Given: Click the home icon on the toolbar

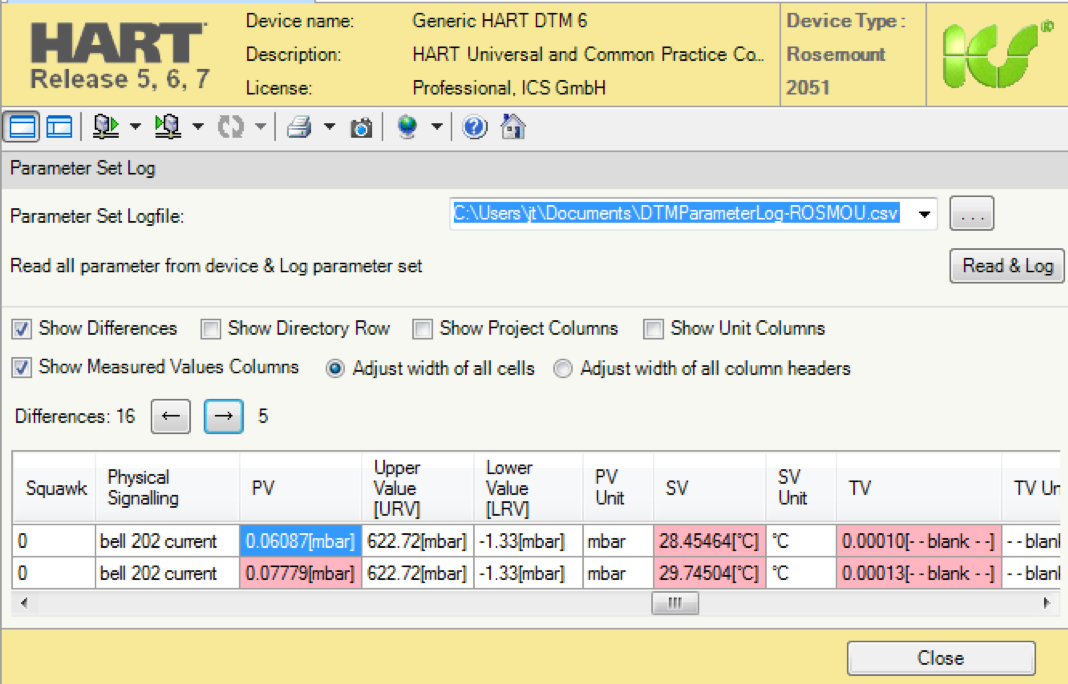Looking at the screenshot, I should pos(512,127).
